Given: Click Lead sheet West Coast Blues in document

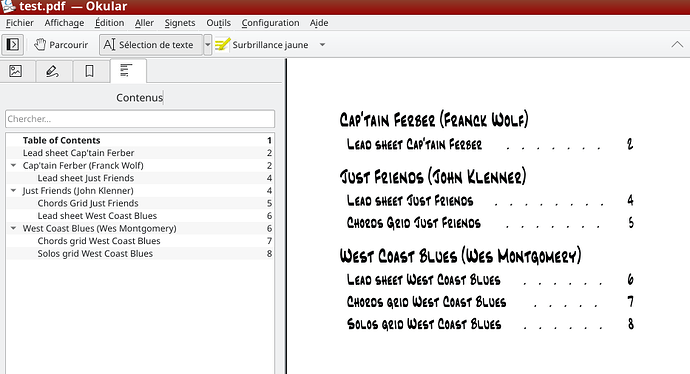Looking at the screenshot, I should coord(423,280).
